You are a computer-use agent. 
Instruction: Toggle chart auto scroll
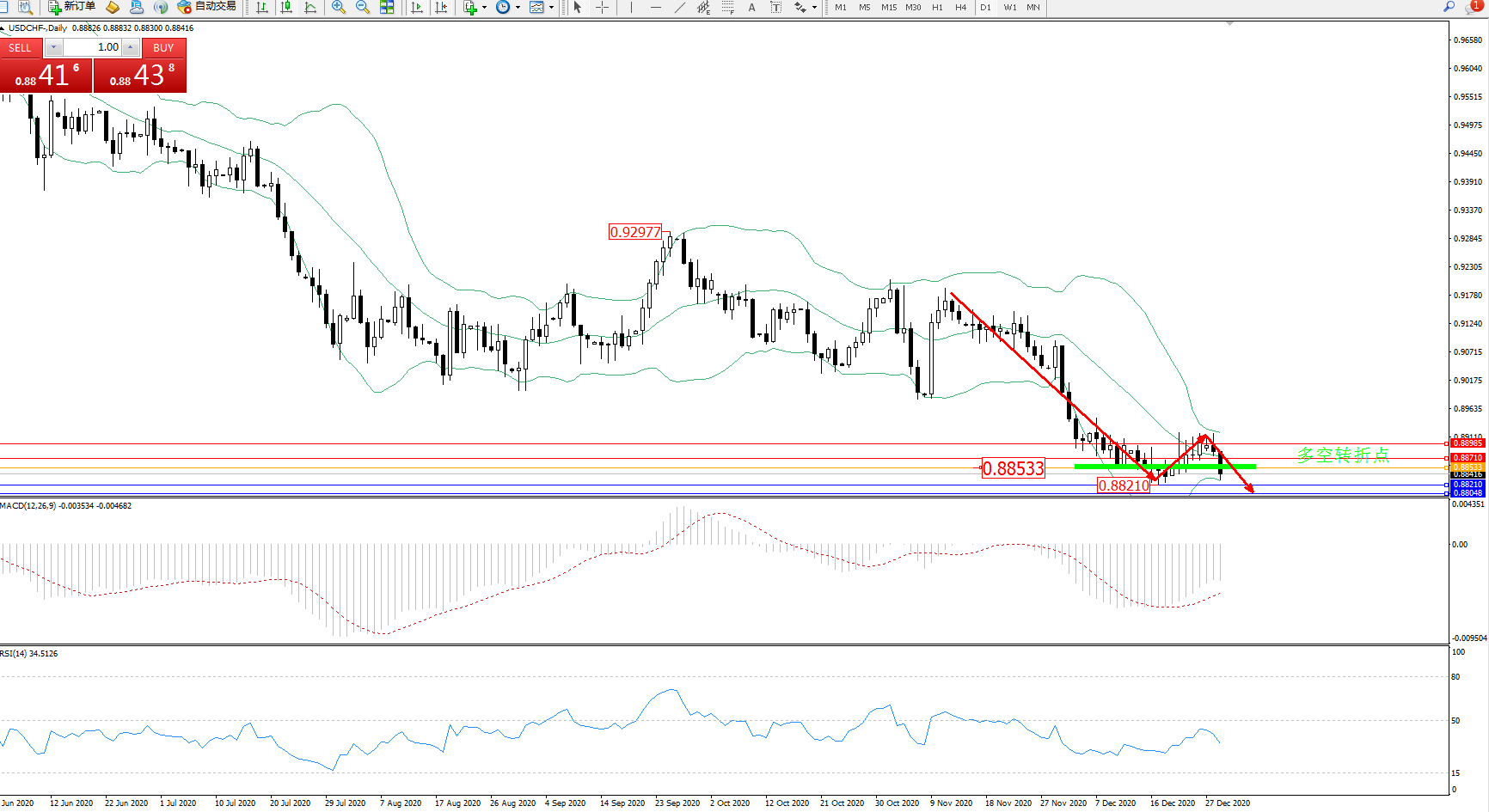(417, 7)
